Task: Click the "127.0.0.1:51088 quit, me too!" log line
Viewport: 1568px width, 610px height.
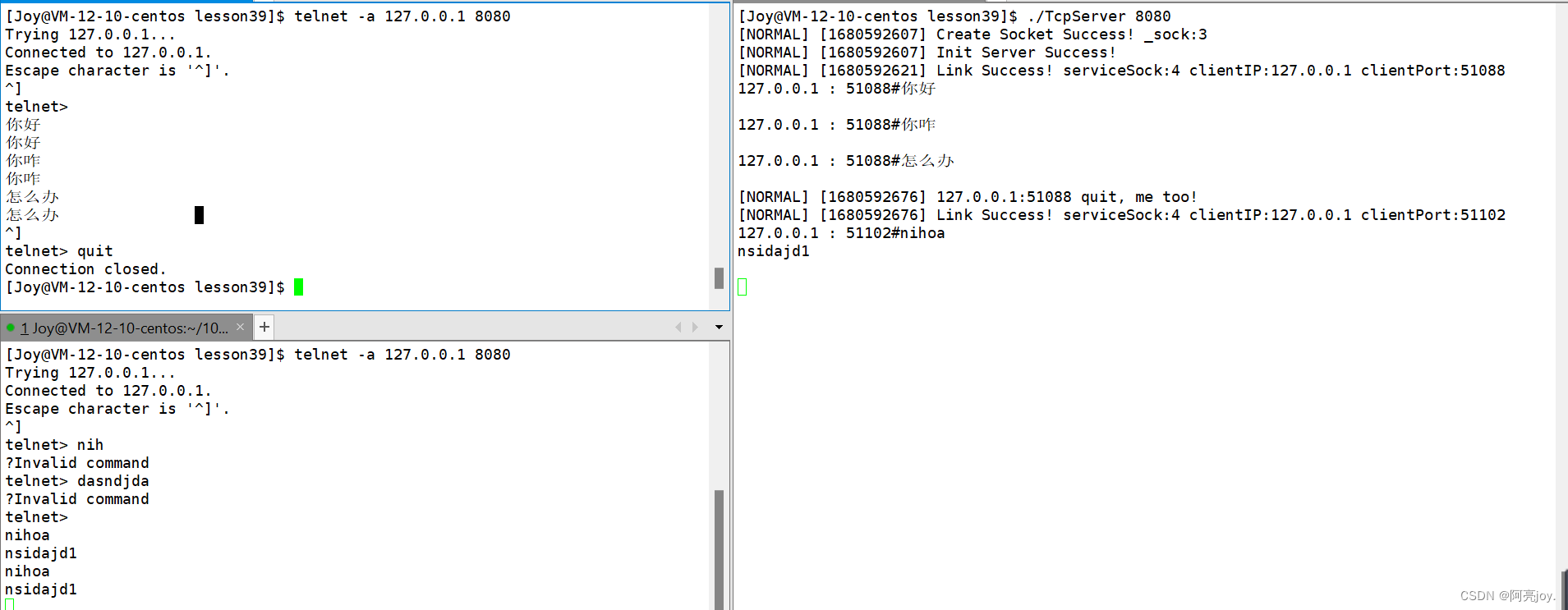Action: click(x=968, y=197)
